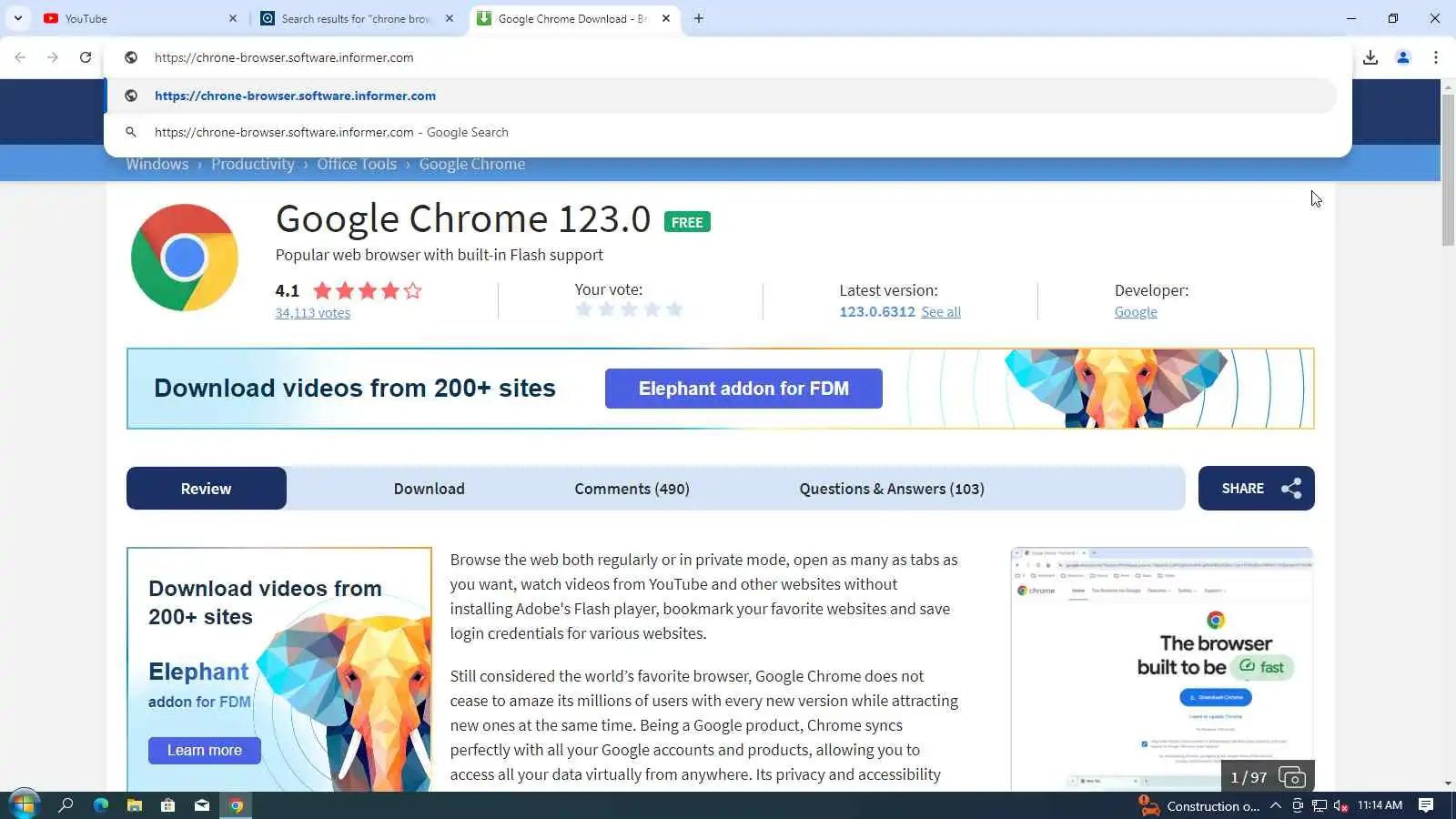Open the Chrome profile icon
This screenshot has height=819, width=1456.
click(x=1403, y=57)
